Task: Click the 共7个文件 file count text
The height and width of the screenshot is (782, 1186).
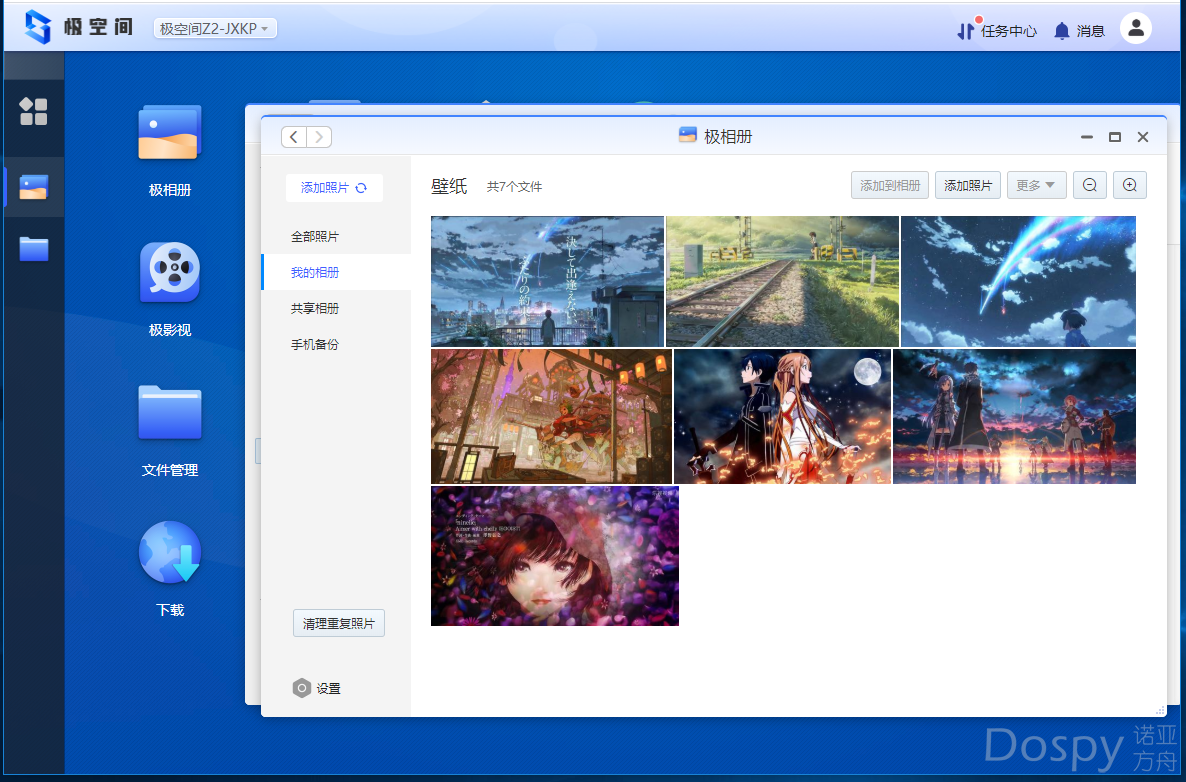Action: [514, 187]
